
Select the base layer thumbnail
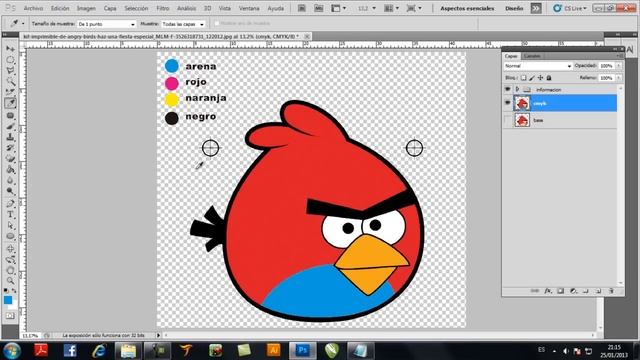[x=522, y=120]
